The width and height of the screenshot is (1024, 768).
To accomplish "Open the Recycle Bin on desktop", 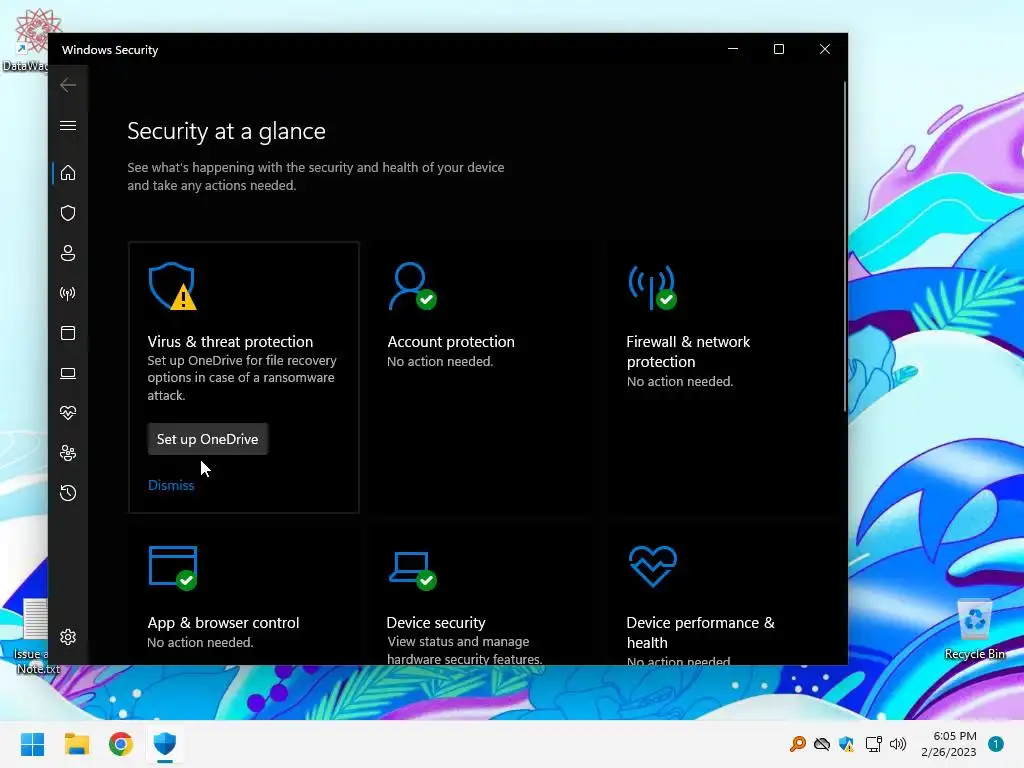I will pos(975,630).
